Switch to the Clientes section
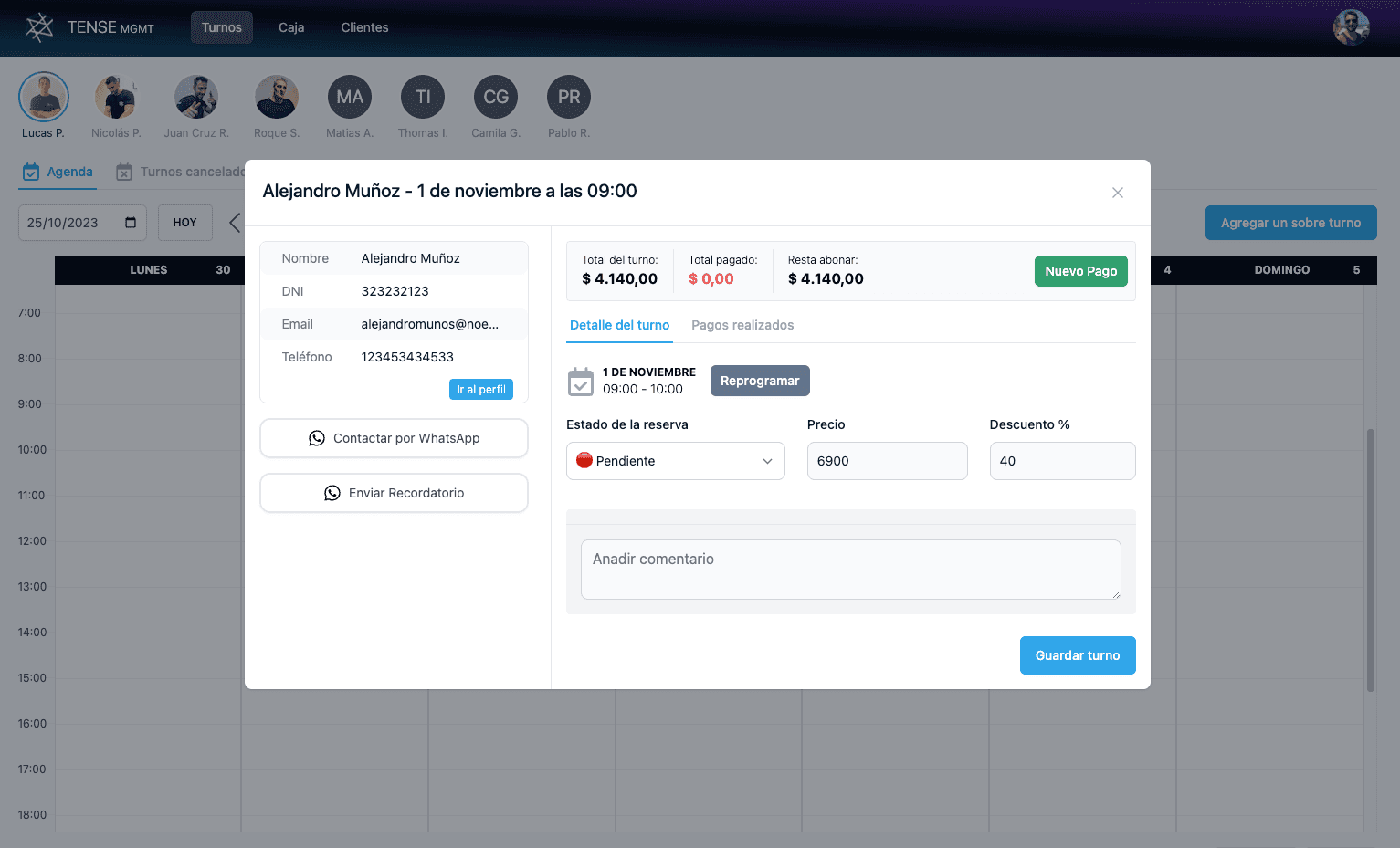This screenshot has height=848, width=1400. tap(363, 26)
